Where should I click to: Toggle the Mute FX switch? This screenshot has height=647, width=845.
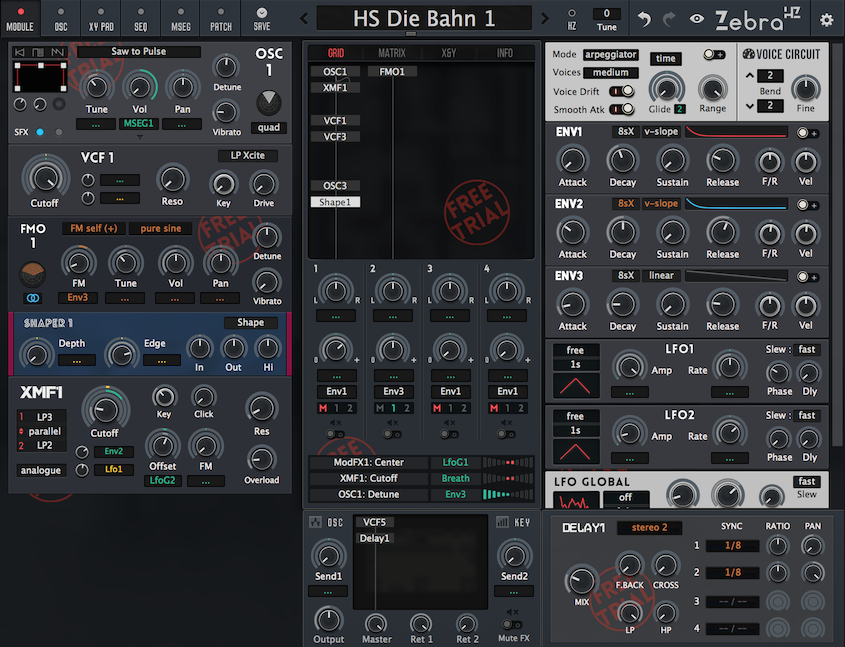[512, 625]
